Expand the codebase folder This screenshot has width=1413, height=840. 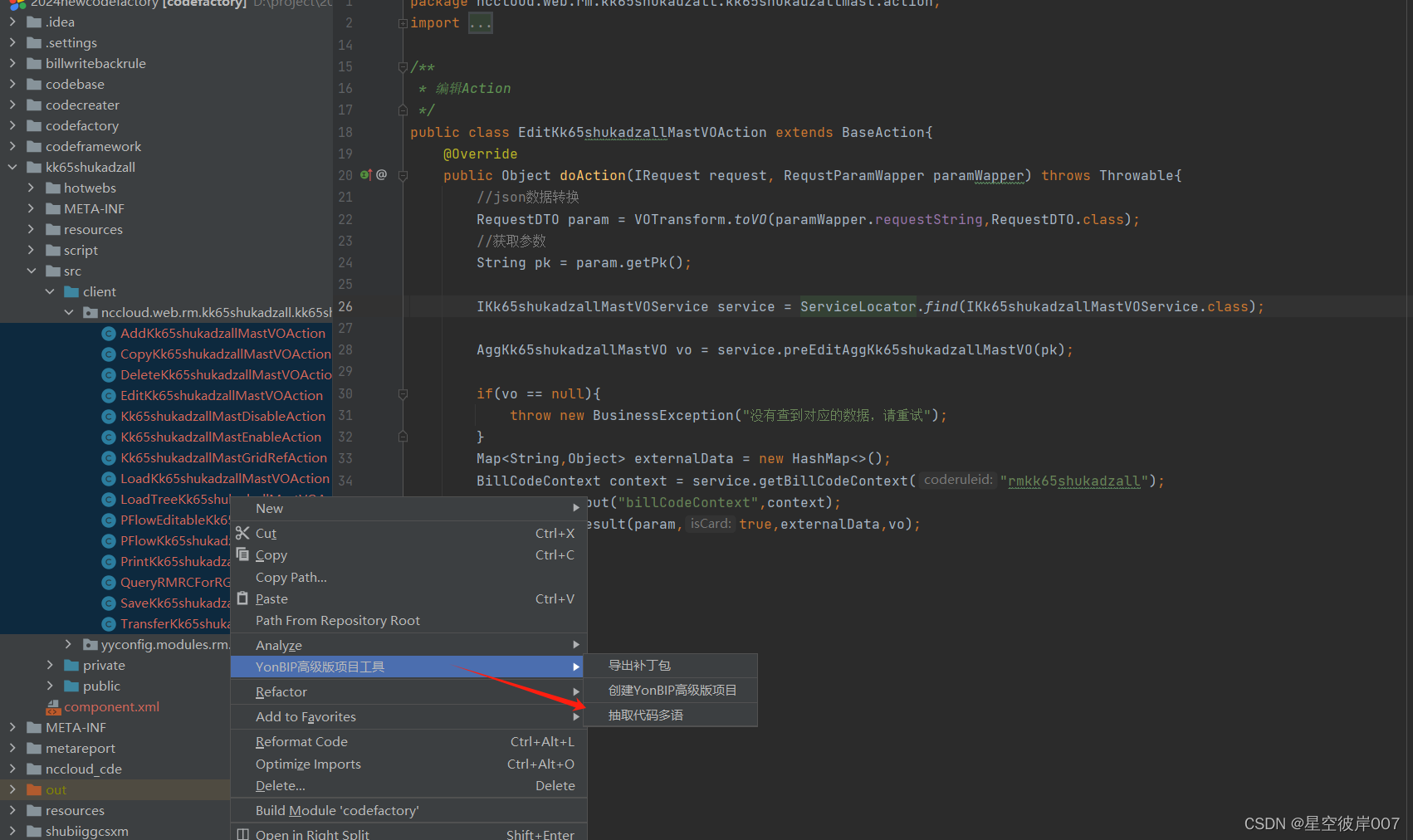click(x=12, y=84)
